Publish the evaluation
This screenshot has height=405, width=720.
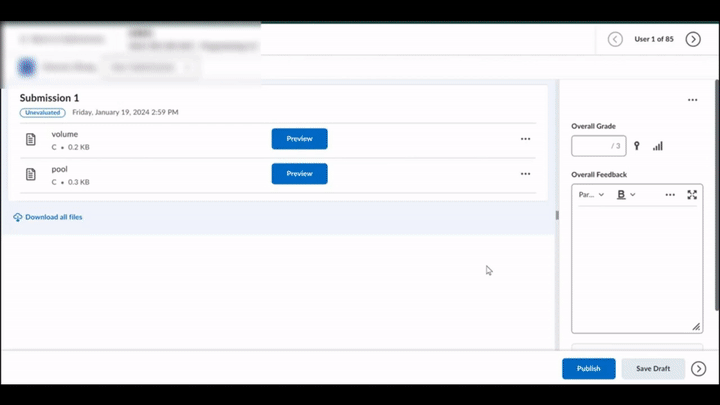[x=589, y=369]
